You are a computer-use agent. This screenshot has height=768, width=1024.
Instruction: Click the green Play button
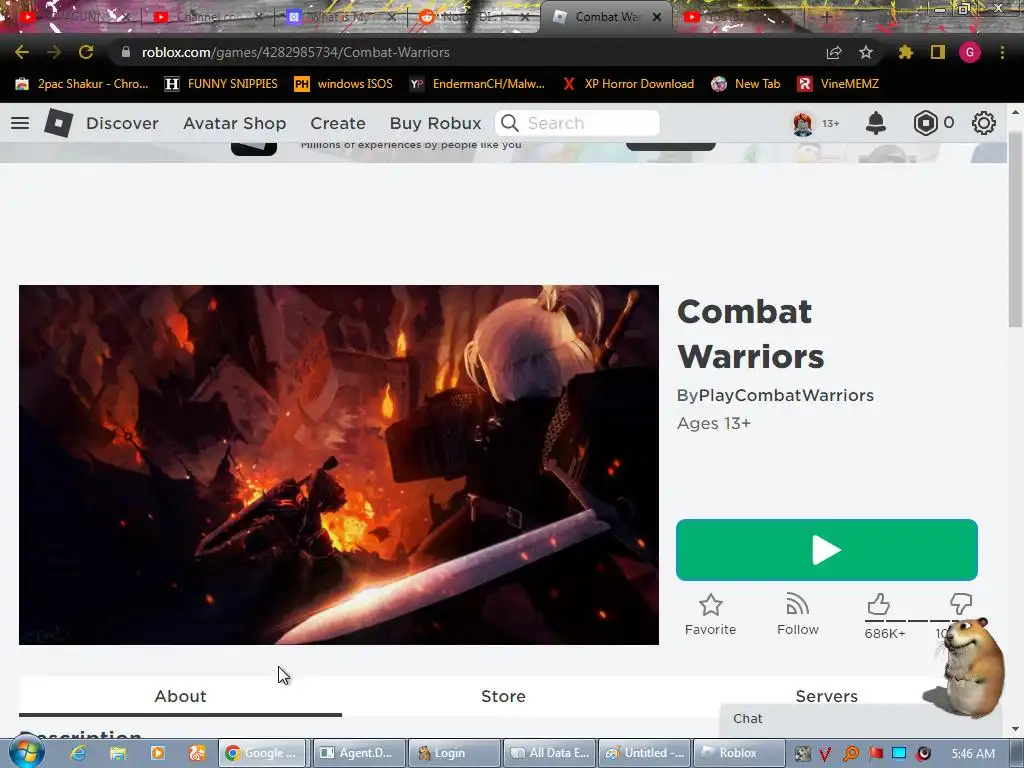click(x=826, y=550)
